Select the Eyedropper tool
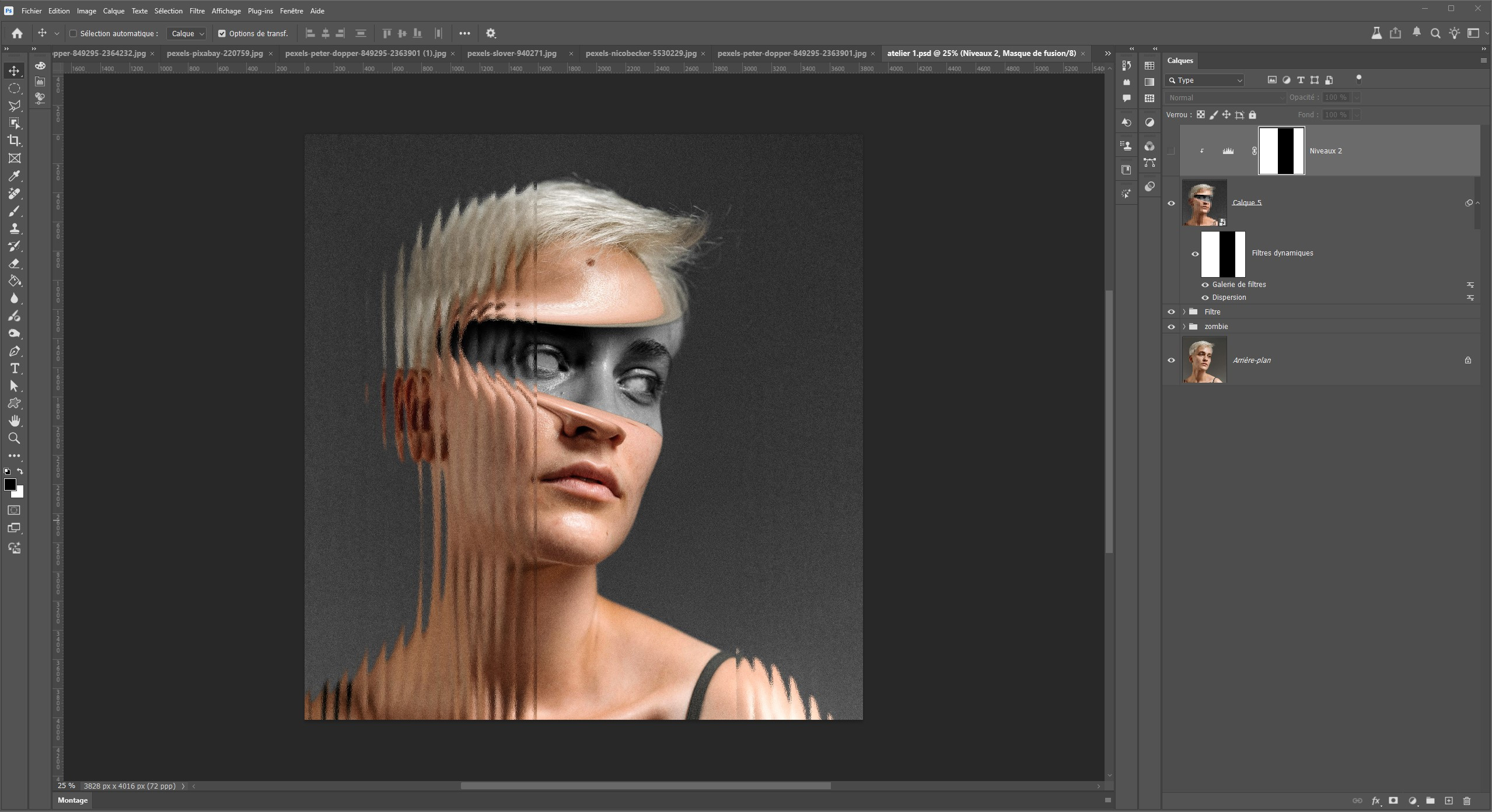The width and height of the screenshot is (1492, 812). [15, 176]
